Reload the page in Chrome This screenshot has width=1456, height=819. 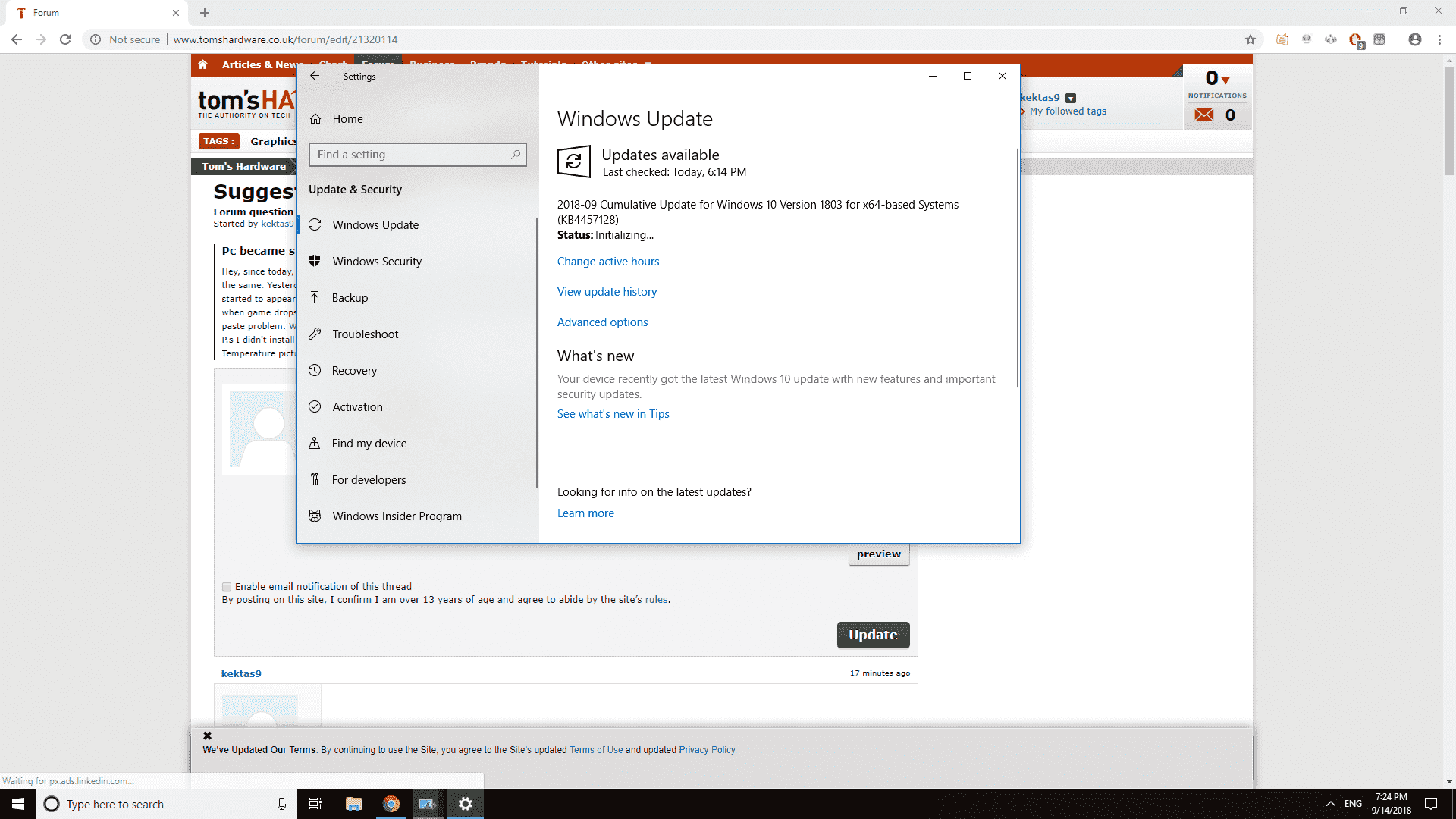pos(65,39)
